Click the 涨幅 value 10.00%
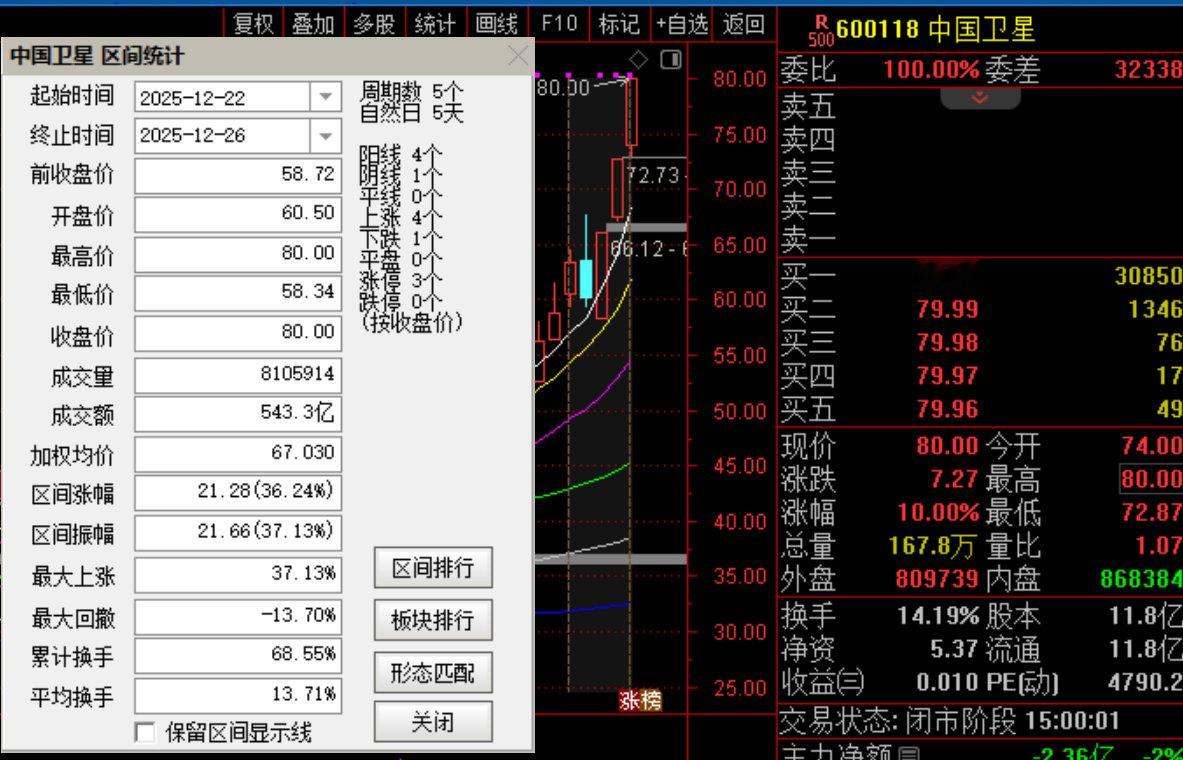The height and width of the screenshot is (760, 1183). (938, 512)
